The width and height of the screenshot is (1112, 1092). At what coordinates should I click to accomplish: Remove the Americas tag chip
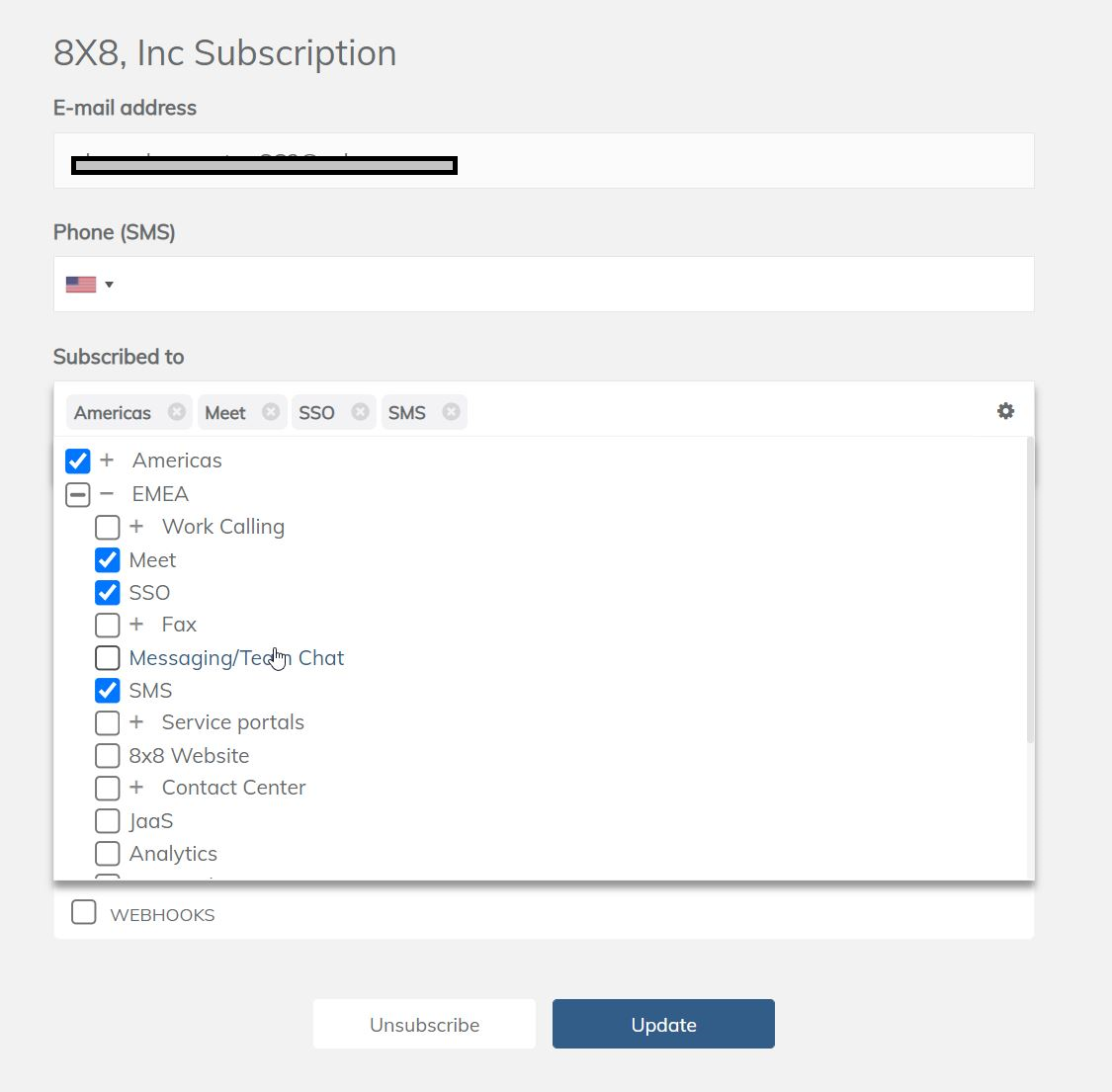pos(176,412)
